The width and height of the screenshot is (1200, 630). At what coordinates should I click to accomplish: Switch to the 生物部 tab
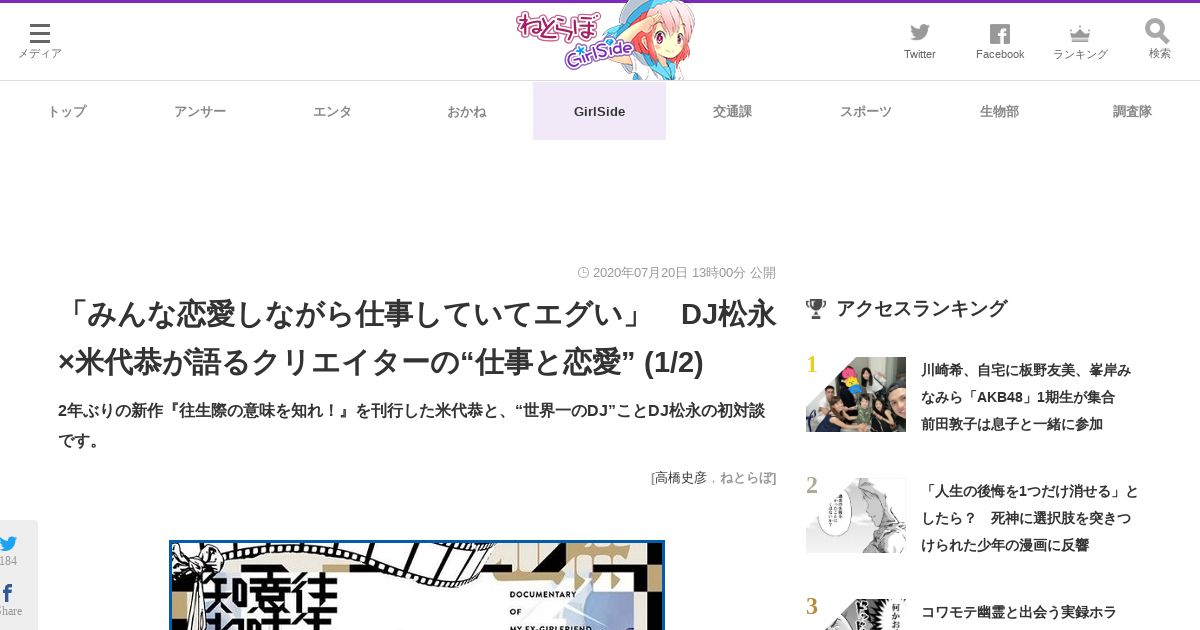[x=999, y=111]
